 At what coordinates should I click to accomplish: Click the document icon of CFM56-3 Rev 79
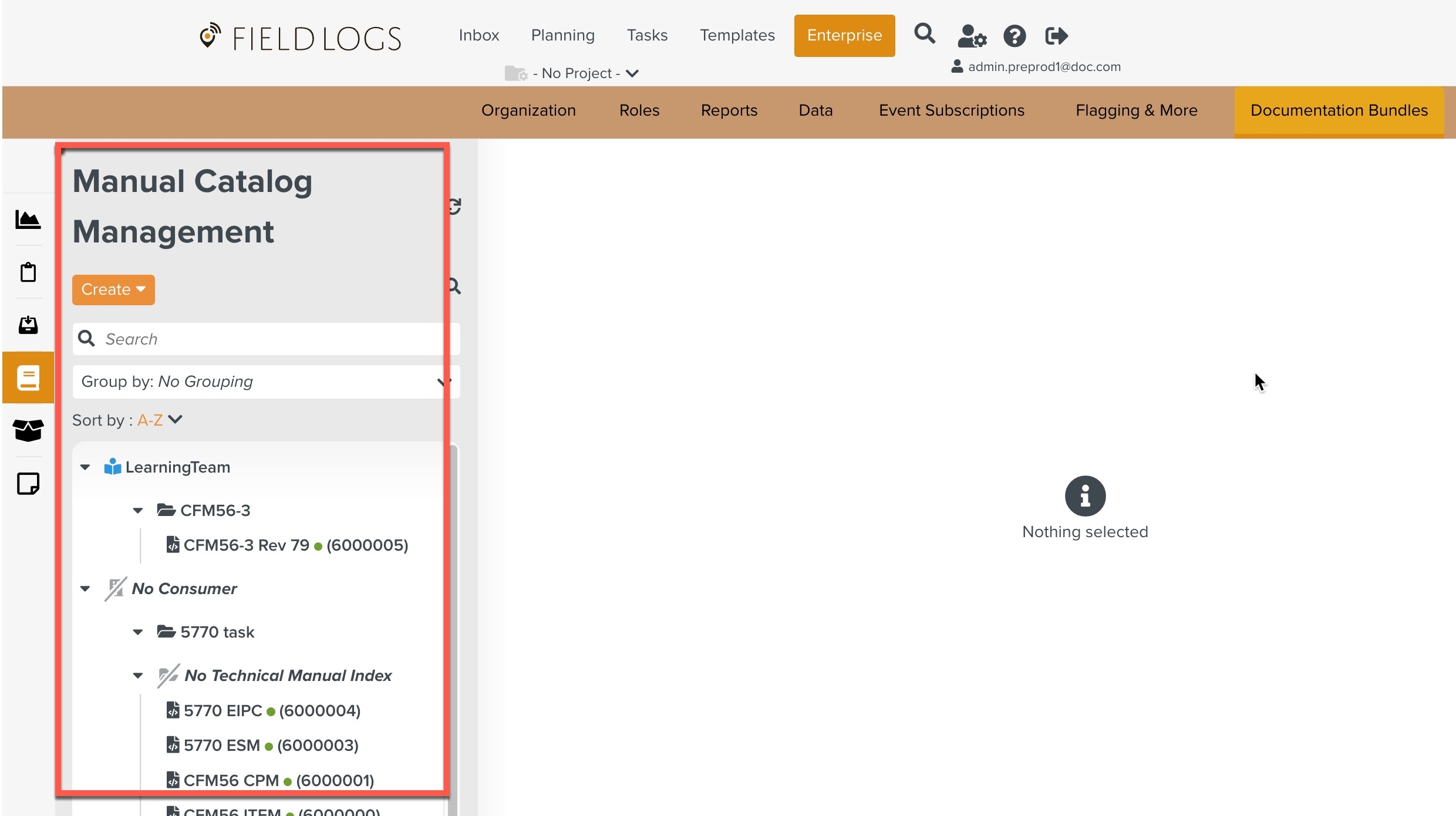pos(173,545)
